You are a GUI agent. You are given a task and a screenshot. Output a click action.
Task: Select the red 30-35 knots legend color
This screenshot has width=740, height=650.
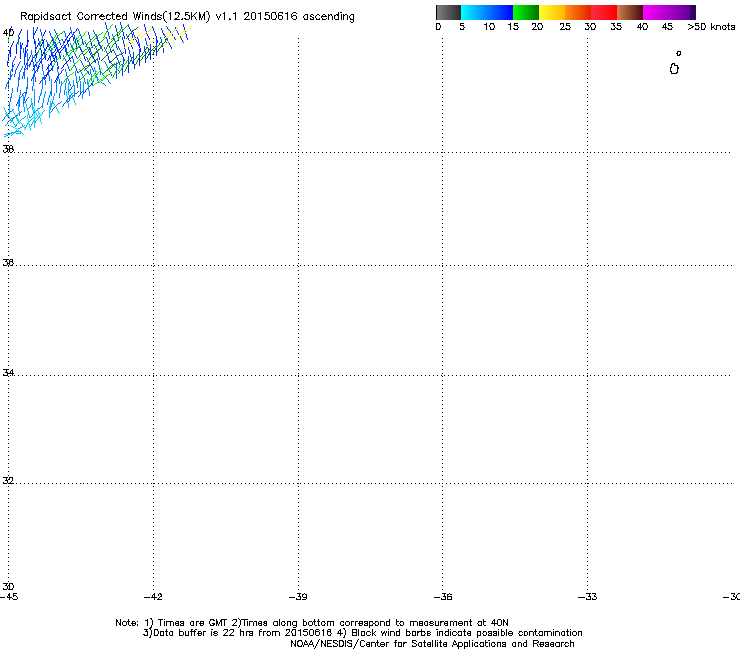pos(604,12)
